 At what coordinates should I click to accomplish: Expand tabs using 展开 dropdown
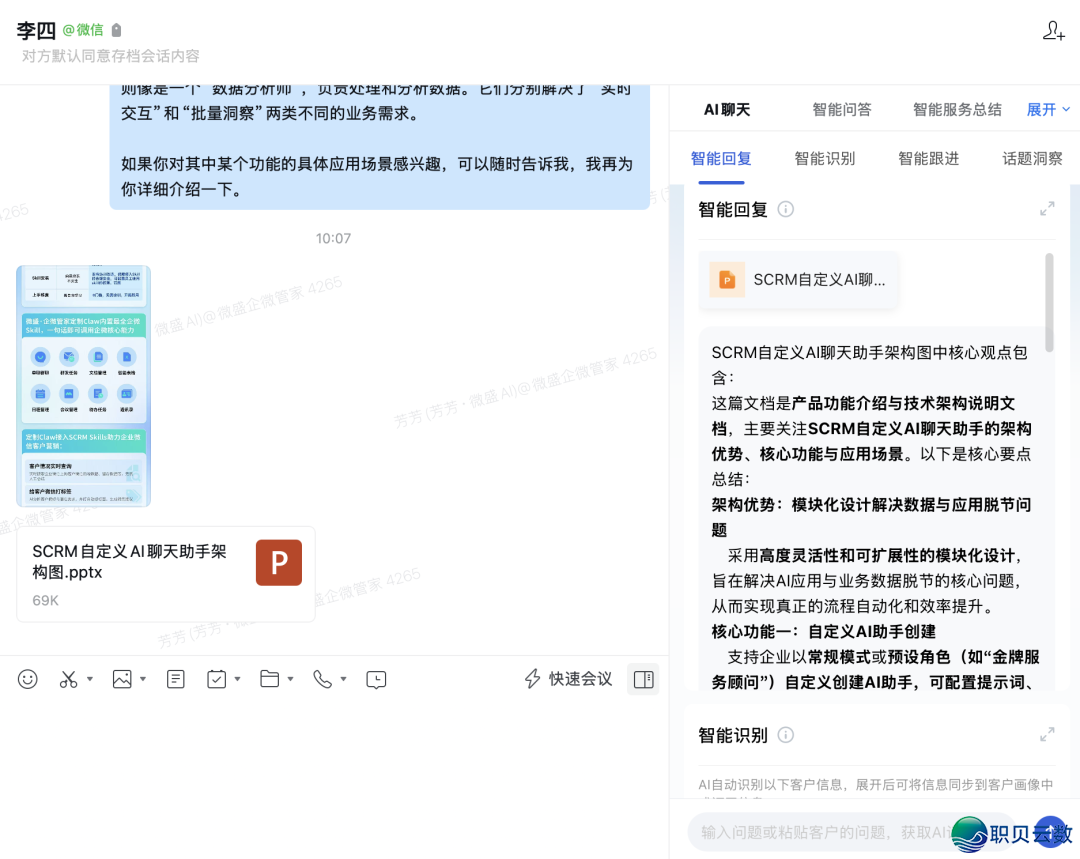[1048, 110]
